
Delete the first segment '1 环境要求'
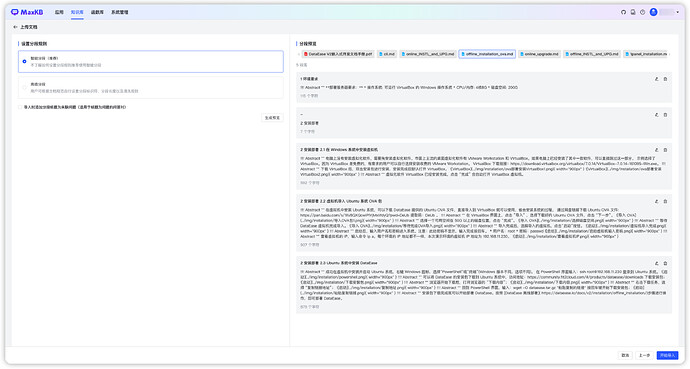[x=665, y=79]
